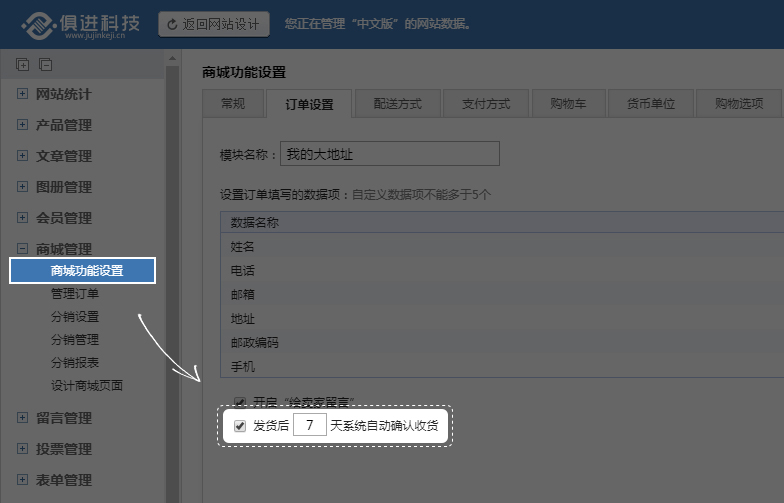Image resolution: width=784 pixels, height=503 pixels.
Task: Open 管理订单 in the sidebar
Action: [x=75, y=294]
